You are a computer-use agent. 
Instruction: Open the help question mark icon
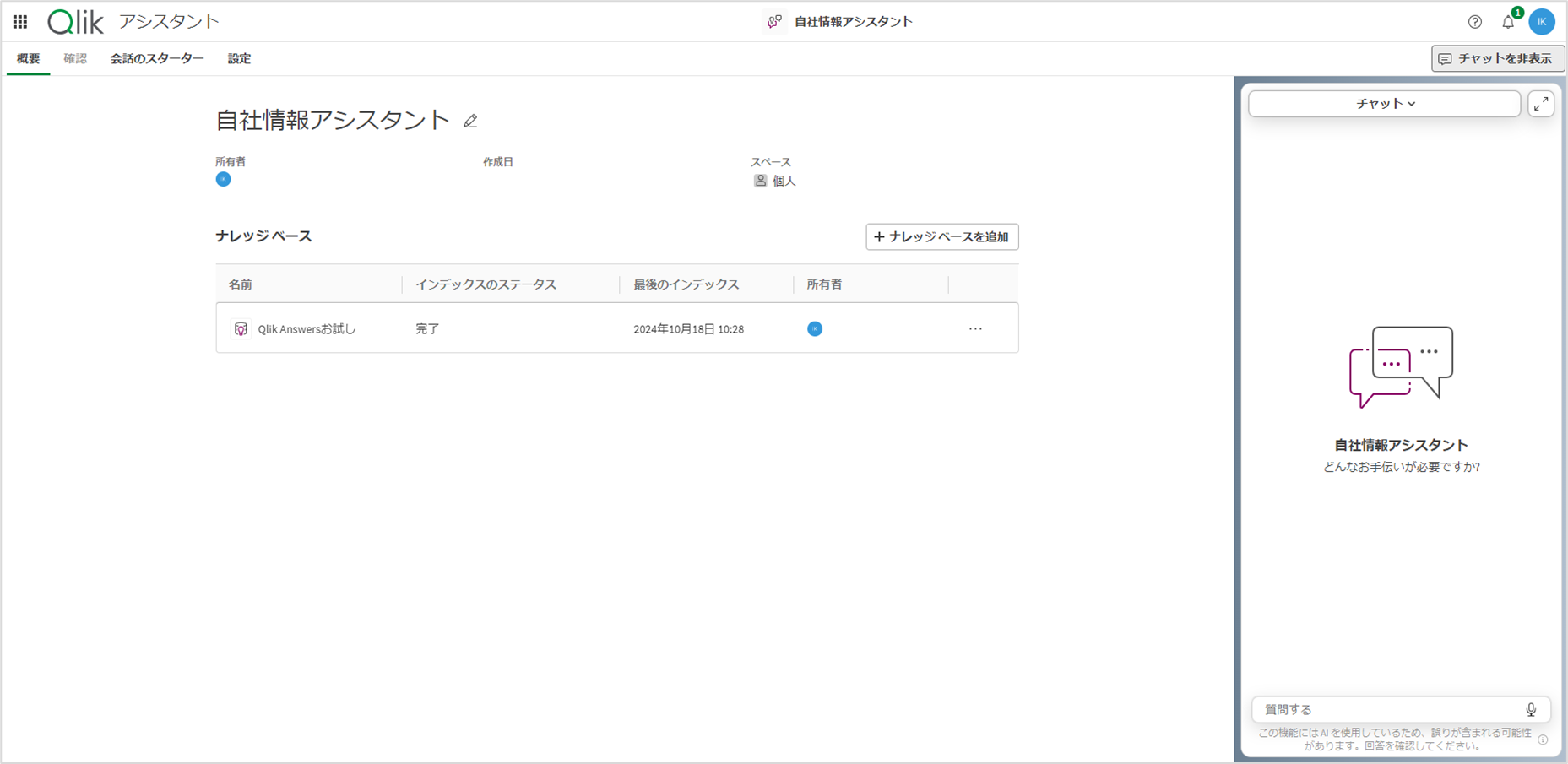(x=1475, y=22)
